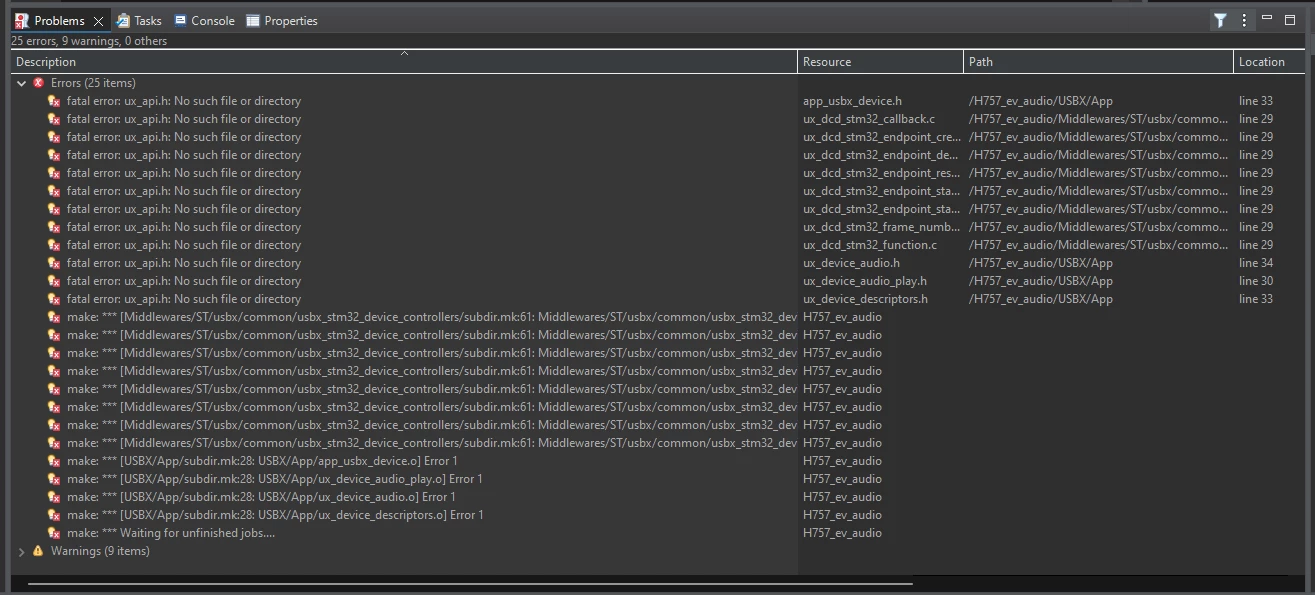
Task: Sort by the Location column header
Action: (1270, 62)
